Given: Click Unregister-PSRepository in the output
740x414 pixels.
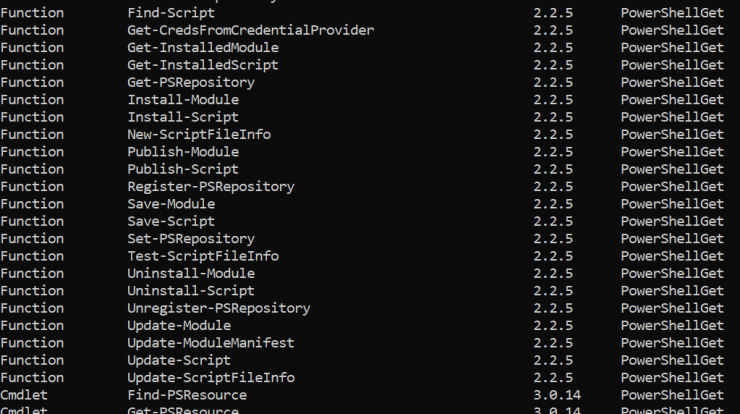Looking at the screenshot, I should 219,308.
